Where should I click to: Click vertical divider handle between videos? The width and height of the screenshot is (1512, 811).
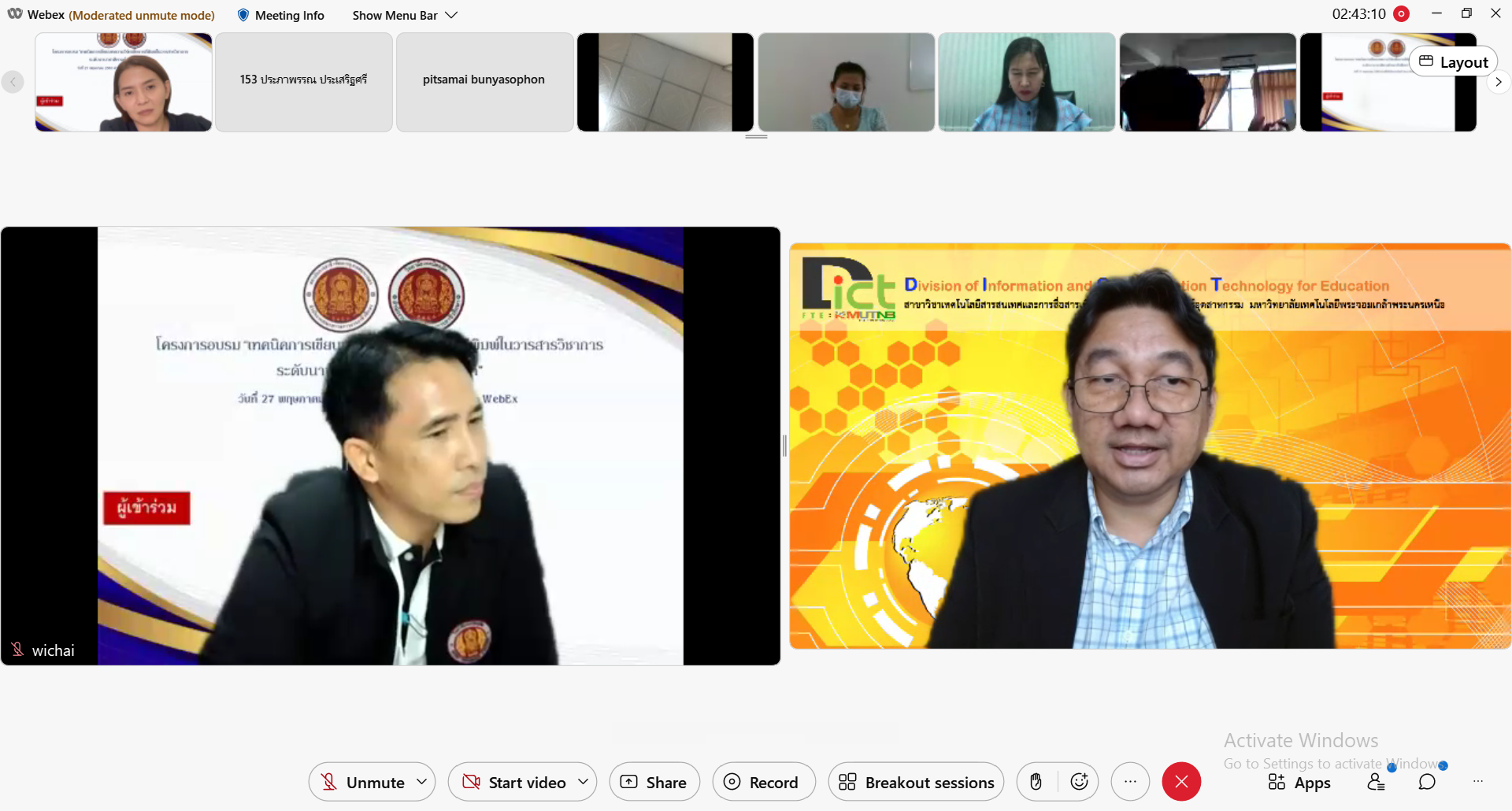(784, 446)
